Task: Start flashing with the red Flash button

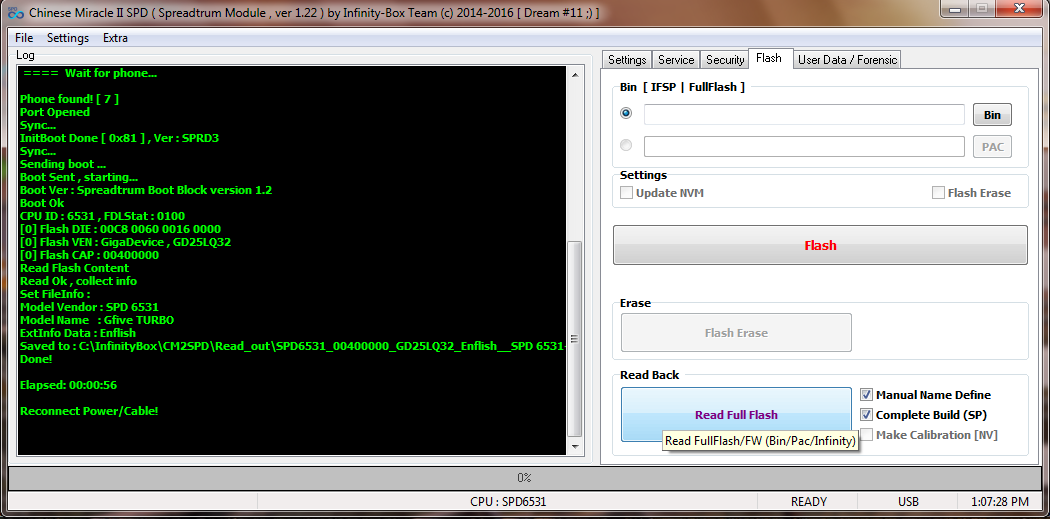Action: coord(820,245)
